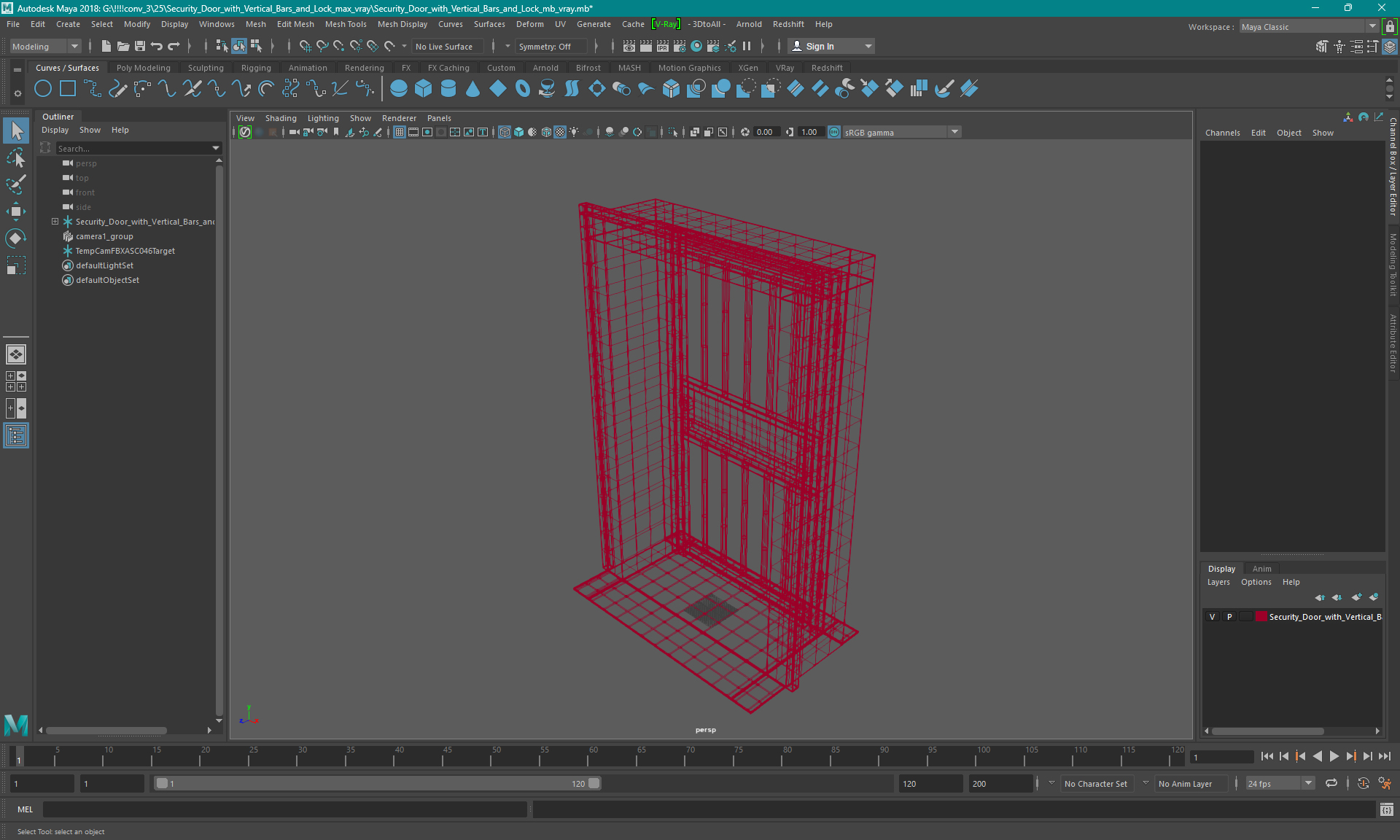Switch to four-view panel layout
1400x840 pixels.
pyautogui.click(x=16, y=381)
